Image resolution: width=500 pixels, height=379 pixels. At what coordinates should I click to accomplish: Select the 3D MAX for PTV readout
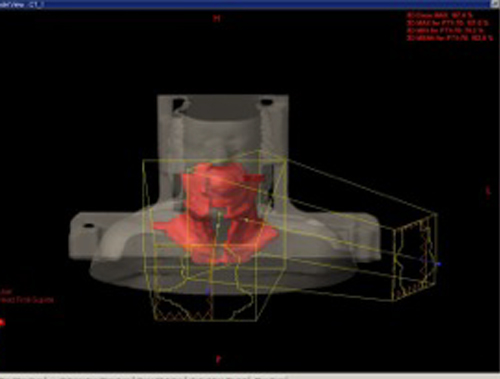tap(448, 23)
